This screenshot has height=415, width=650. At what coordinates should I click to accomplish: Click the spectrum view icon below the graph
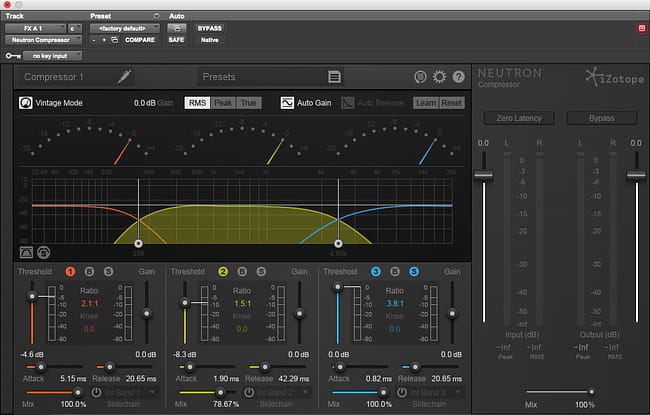26,252
